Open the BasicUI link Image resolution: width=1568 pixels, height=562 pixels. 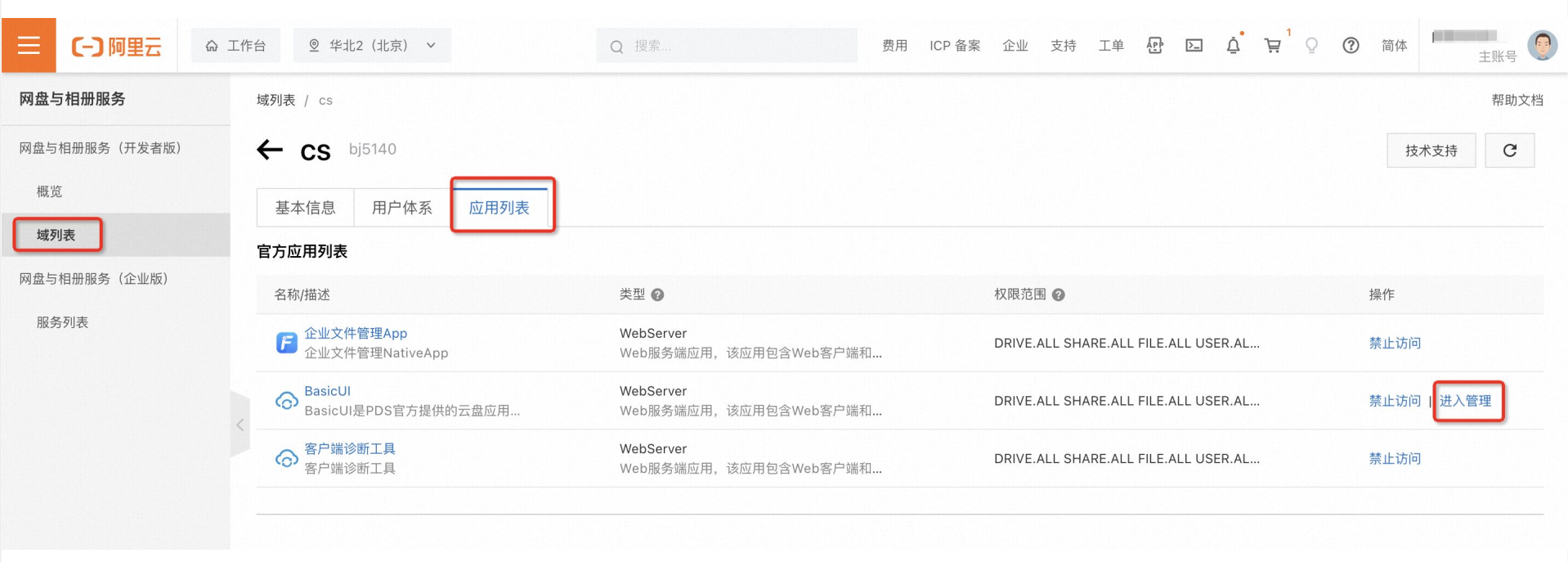tap(327, 391)
